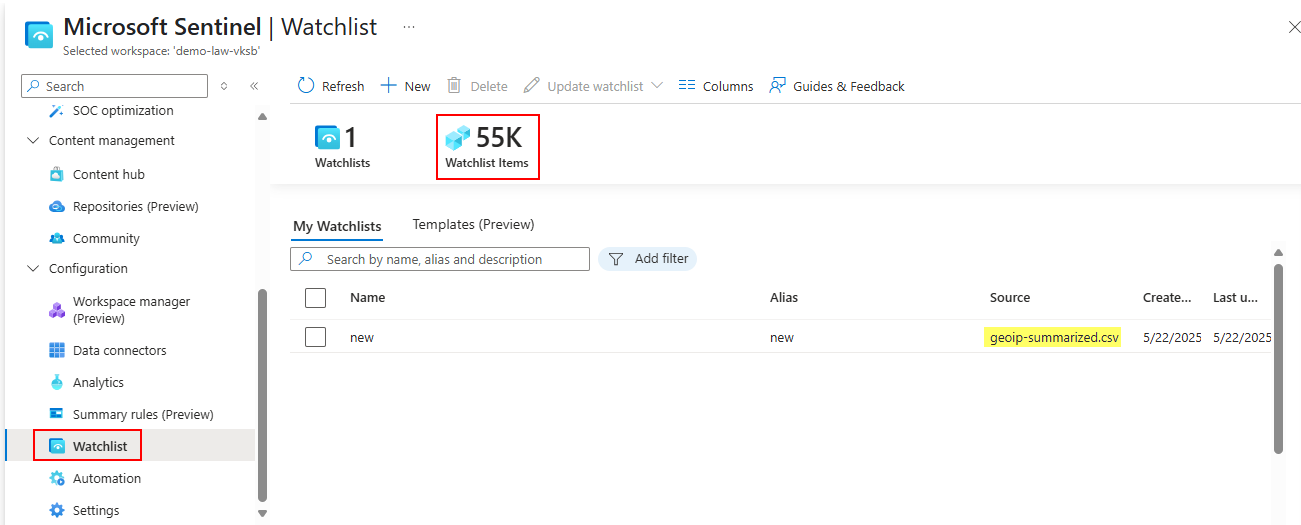Click the Add filter button
Image resolution: width=1301 pixels, height=525 pixels.
click(648, 258)
